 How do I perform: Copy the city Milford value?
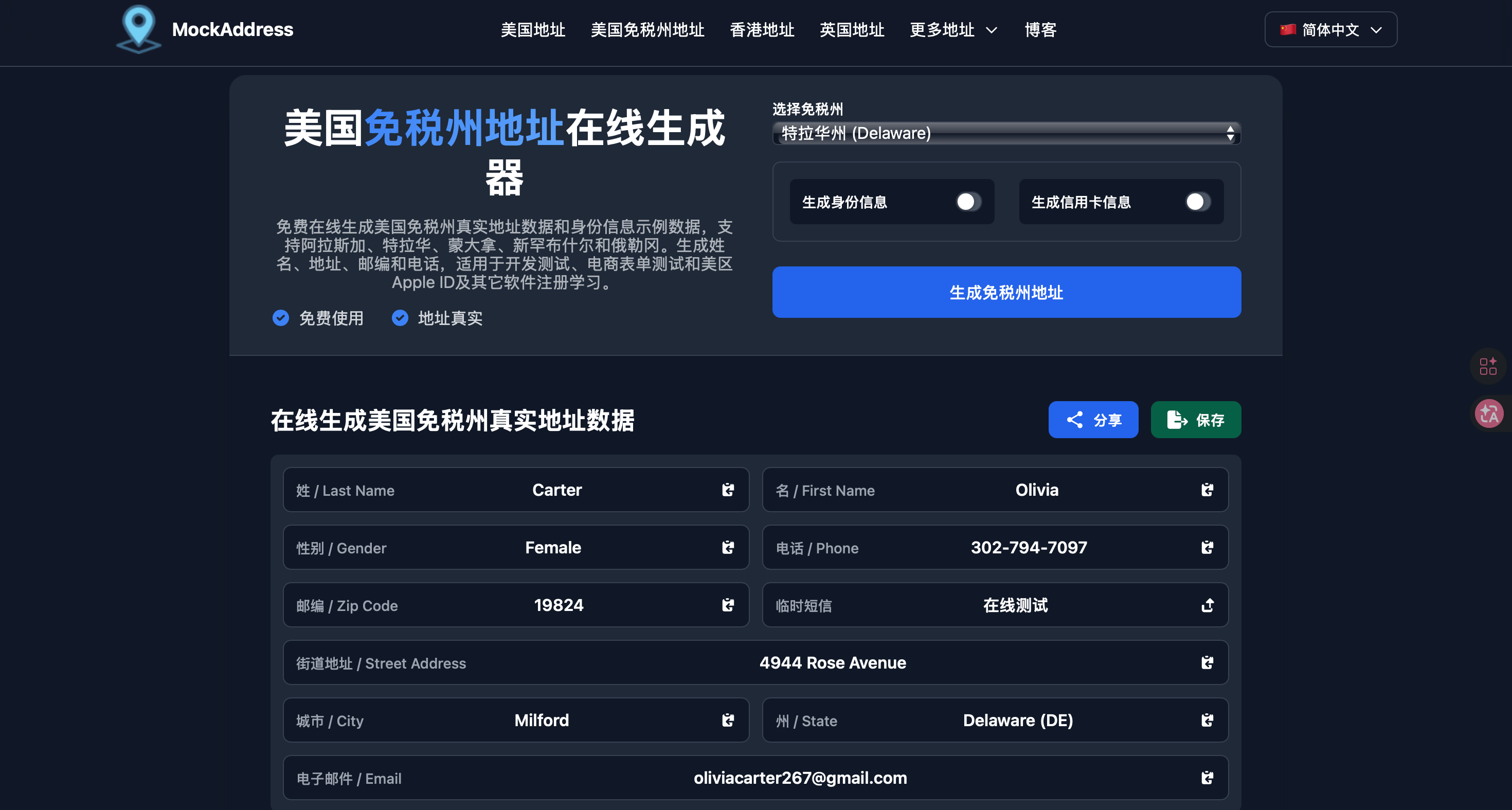tap(728, 719)
